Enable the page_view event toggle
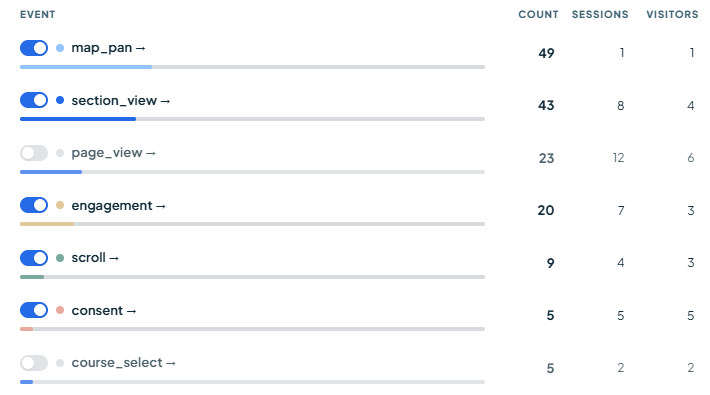This screenshot has height=395, width=710. coord(34,153)
